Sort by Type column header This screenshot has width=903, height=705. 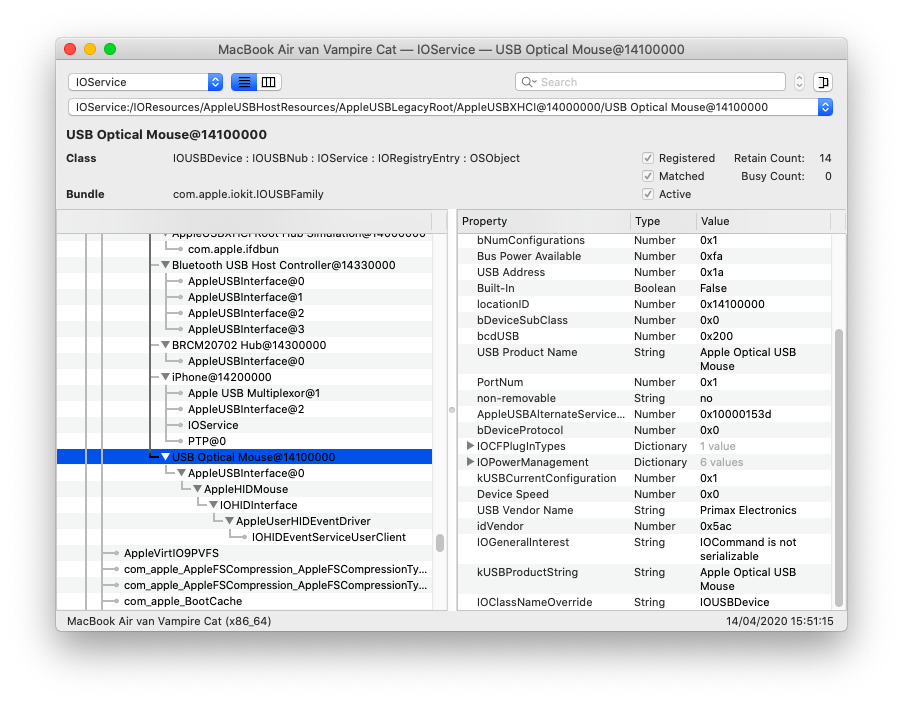pyautogui.click(x=663, y=221)
